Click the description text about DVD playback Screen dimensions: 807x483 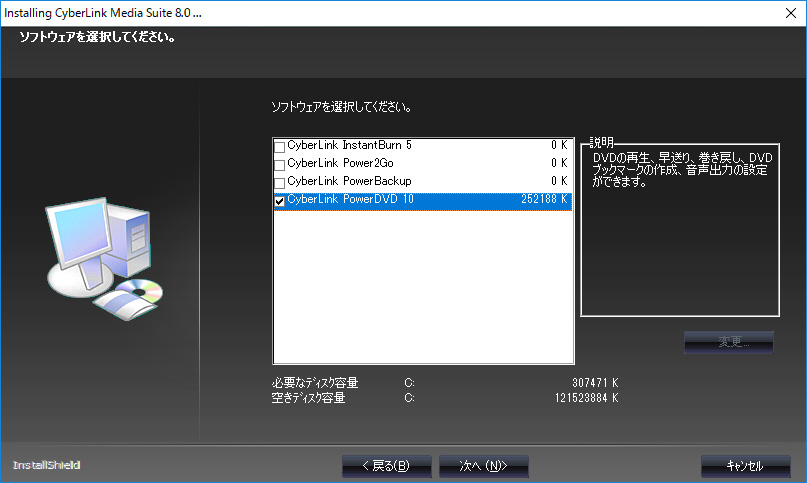(682, 170)
